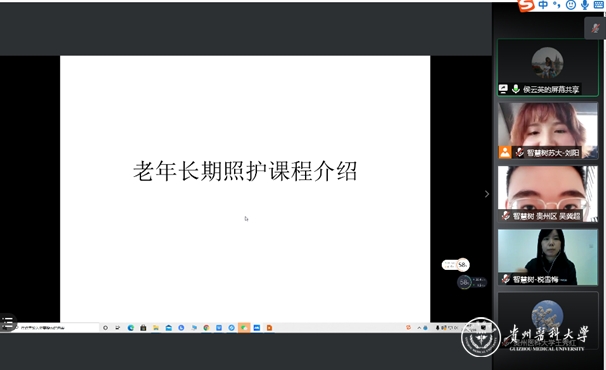Open the Chrome browser taskbar icon
The image size is (606, 370).
point(206,328)
